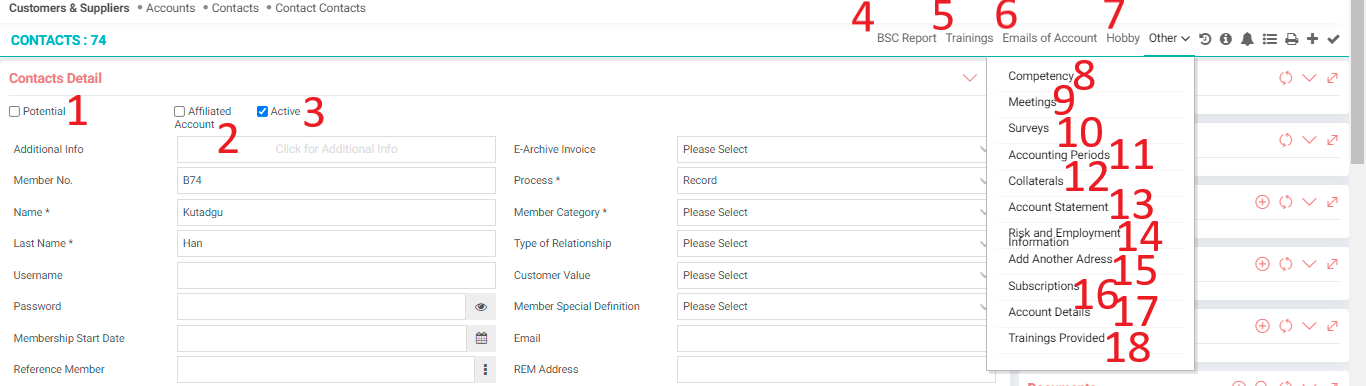Open notifications bell icon
The image size is (1366, 386).
pyautogui.click(x=1247, y=39)
